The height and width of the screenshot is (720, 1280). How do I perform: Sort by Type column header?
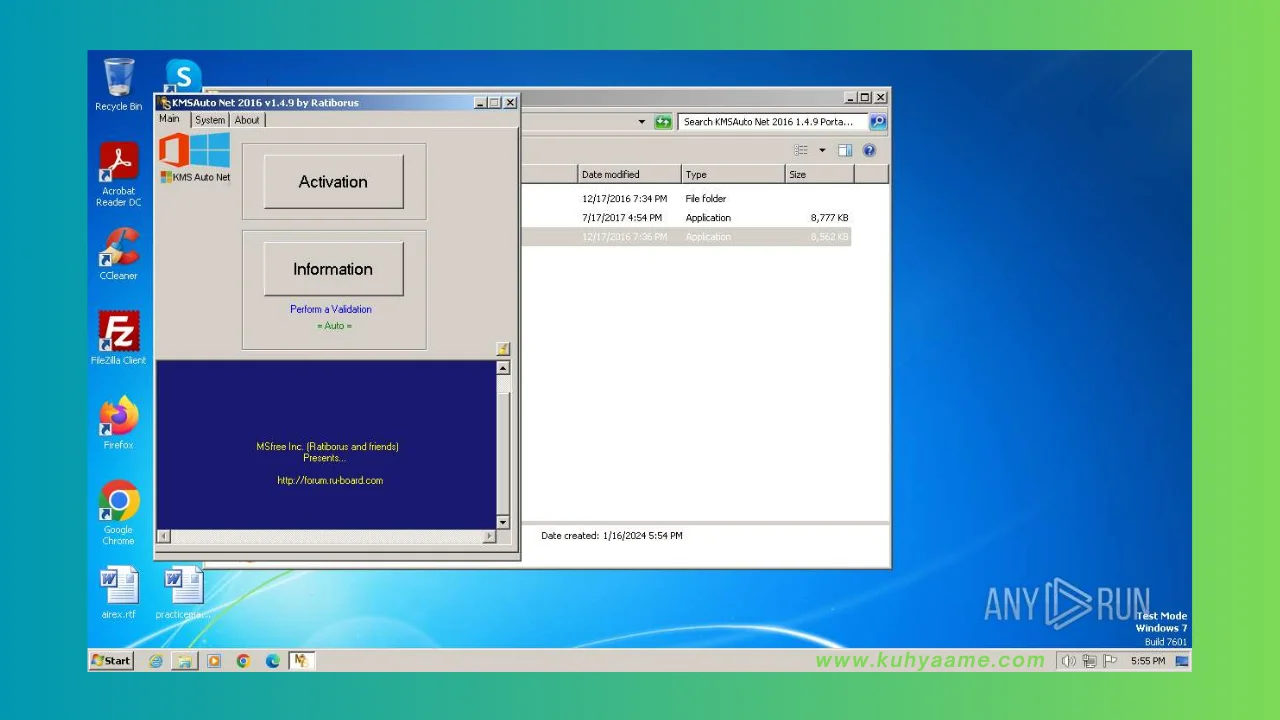coord(734,174)
